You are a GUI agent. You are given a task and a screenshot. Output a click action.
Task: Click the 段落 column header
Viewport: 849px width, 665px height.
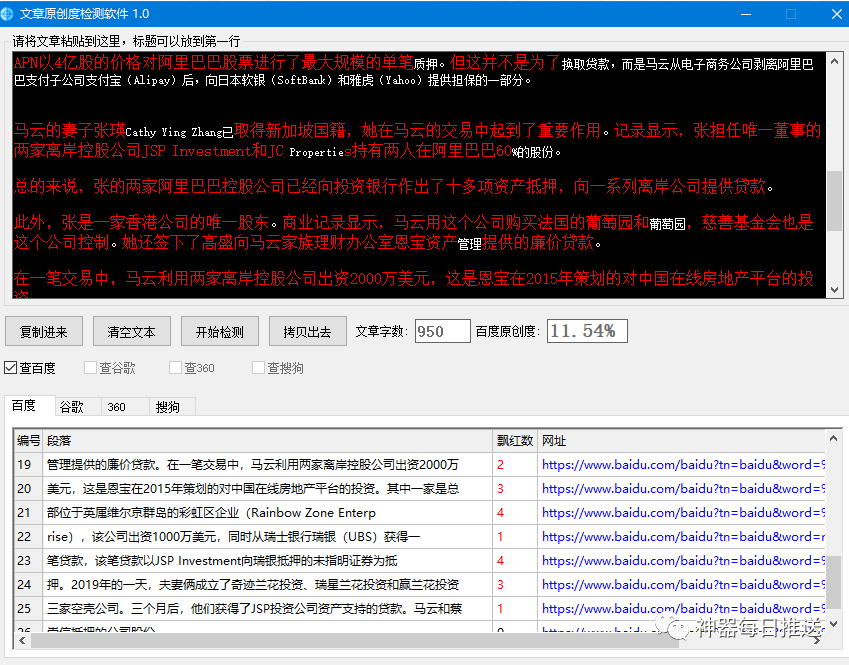[x=268, y=441]
